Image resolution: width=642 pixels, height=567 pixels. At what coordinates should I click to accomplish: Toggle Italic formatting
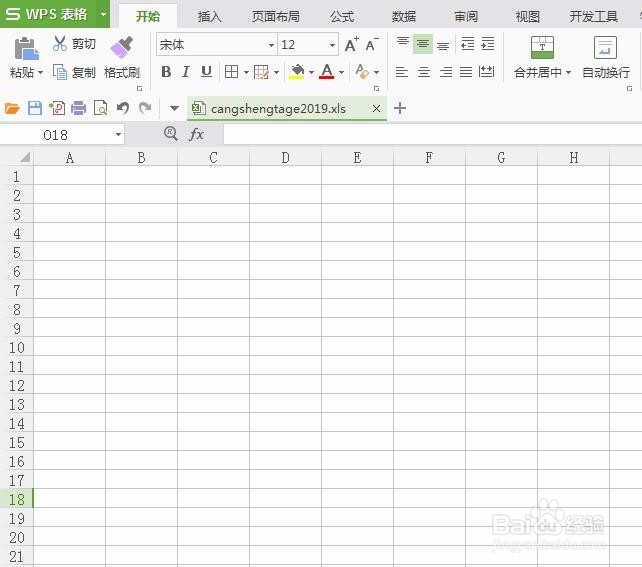[186, 72]
